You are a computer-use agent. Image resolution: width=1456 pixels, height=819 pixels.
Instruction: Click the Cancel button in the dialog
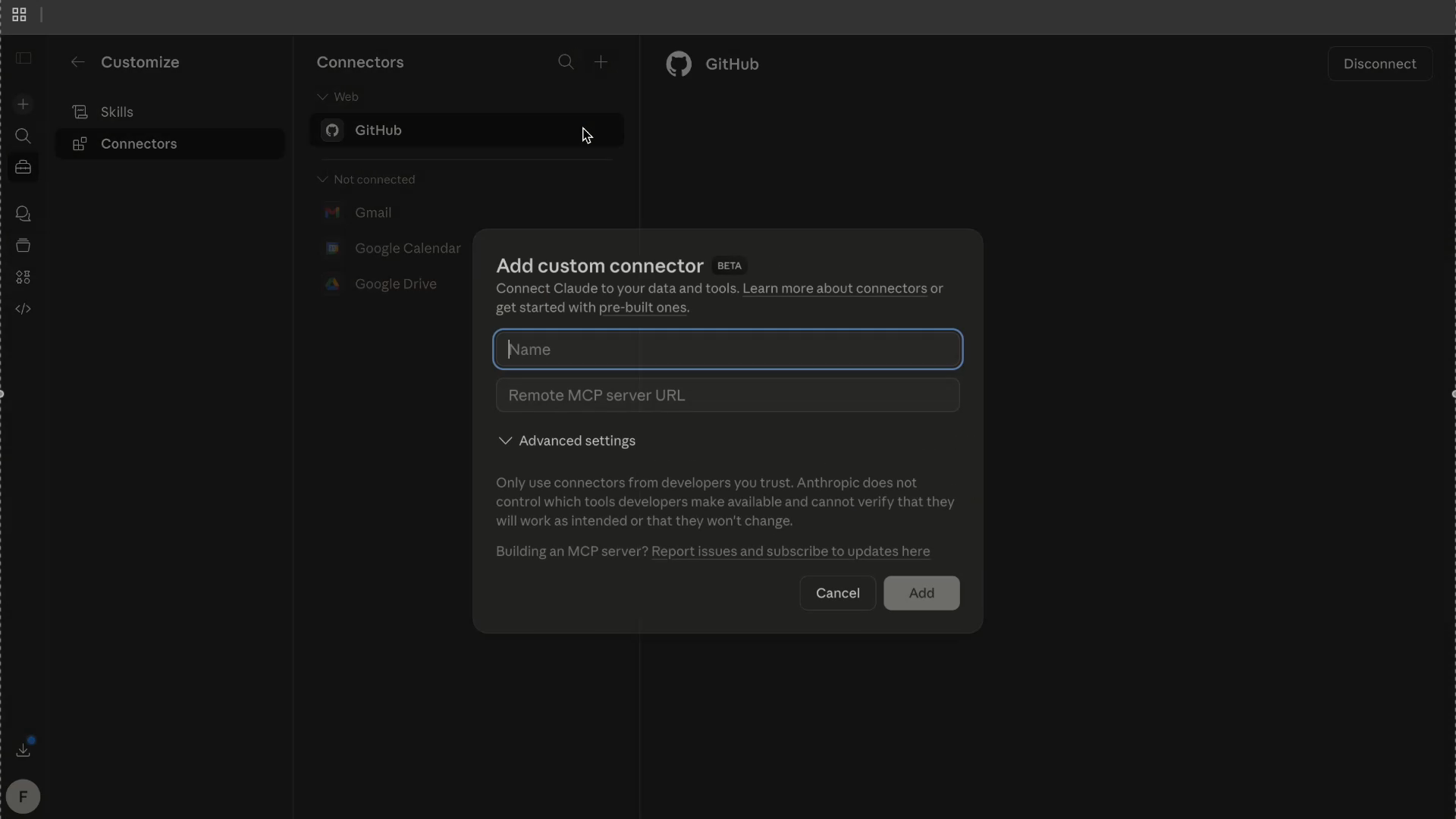[x=837, y=593]
